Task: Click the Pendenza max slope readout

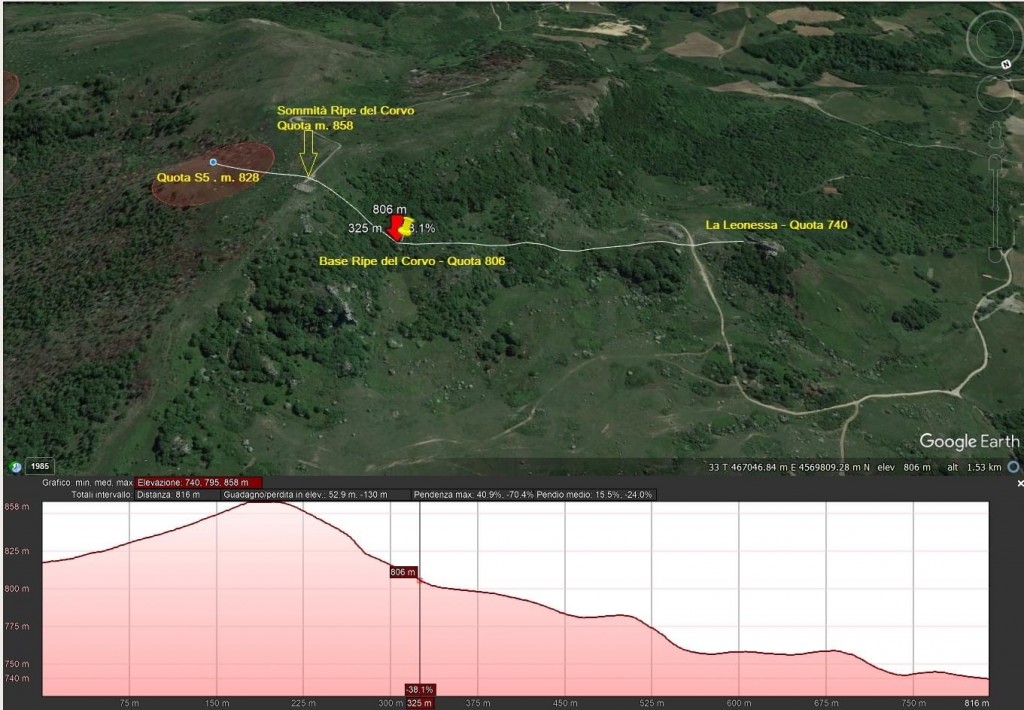Action: [473, 494]
